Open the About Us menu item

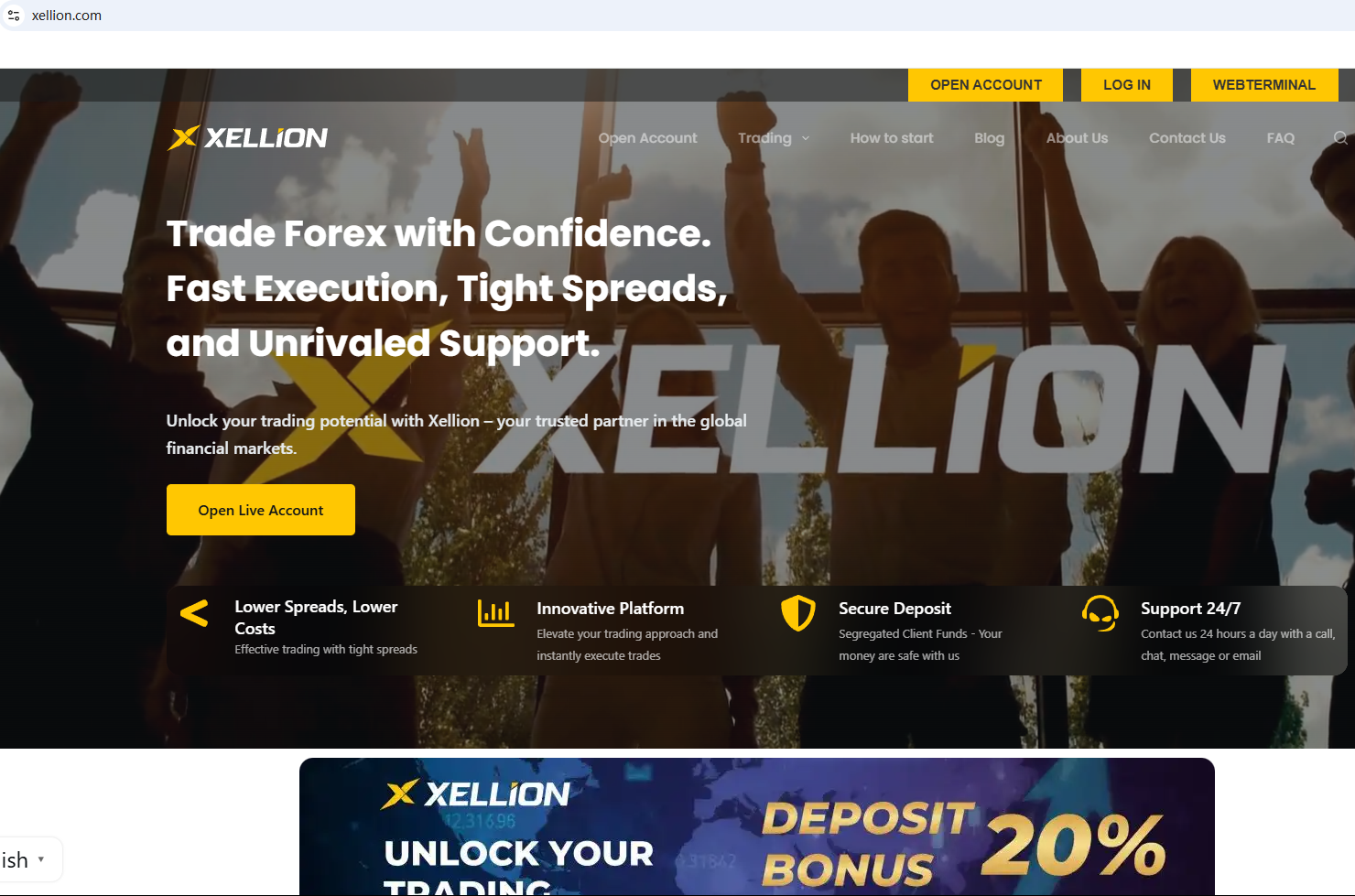(x=1077, y=138)
